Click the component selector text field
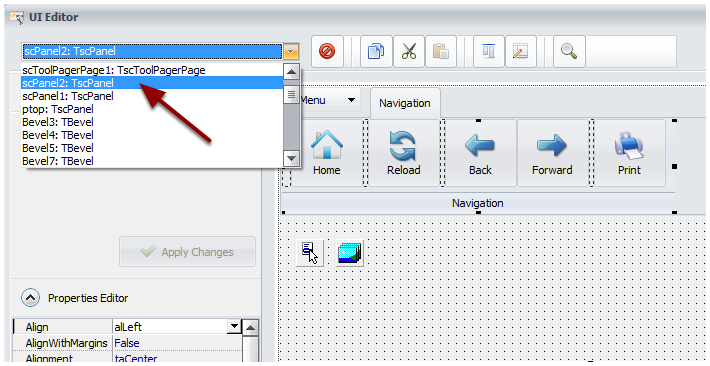The height and width of the screenshot is (366, 710). pos(152,51)
